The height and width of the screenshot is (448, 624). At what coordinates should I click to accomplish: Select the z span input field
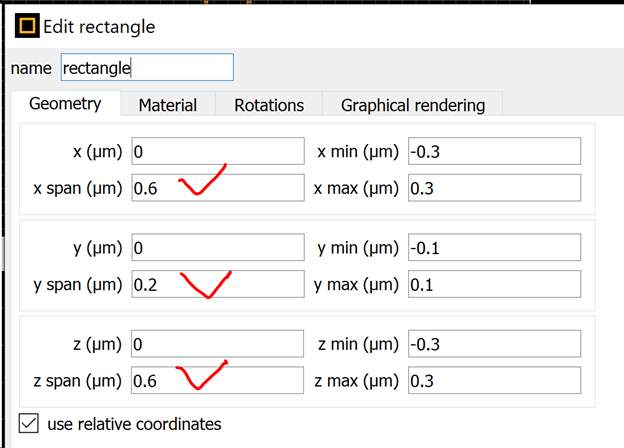pos(217,380)
